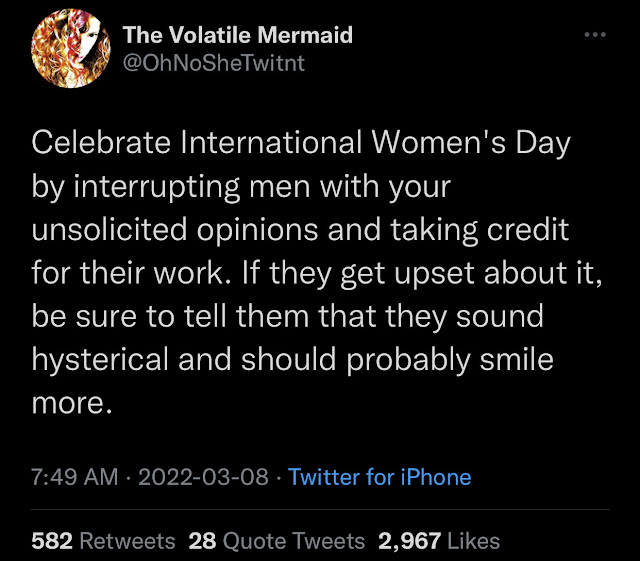Click the retweet count number 582
Image resolution: width=640 pixels, height=561 pixels.
[x=52, y=541]
